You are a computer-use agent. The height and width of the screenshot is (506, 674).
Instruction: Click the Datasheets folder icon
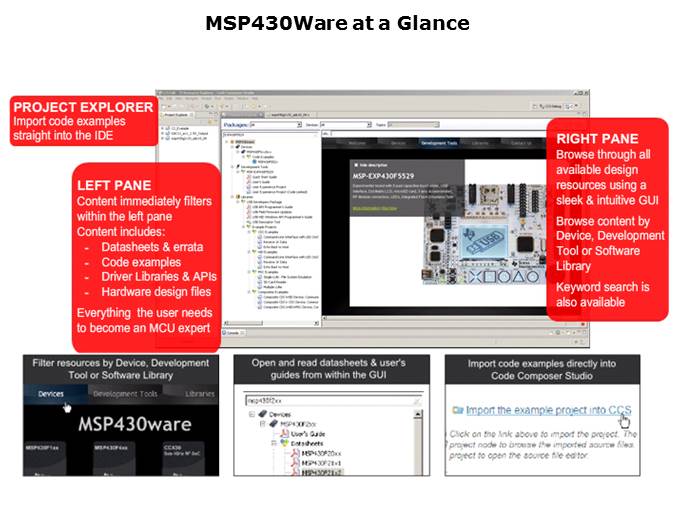pyautogui.click(x=285, y=443)
